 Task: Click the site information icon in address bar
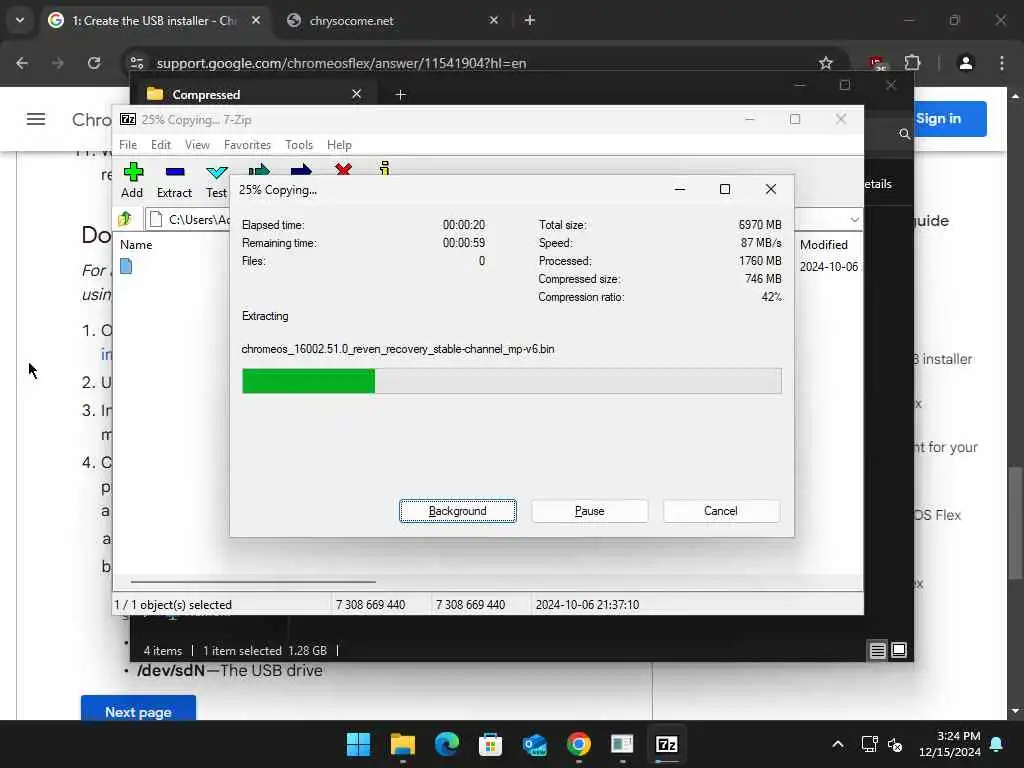click(x=137, y=63)
